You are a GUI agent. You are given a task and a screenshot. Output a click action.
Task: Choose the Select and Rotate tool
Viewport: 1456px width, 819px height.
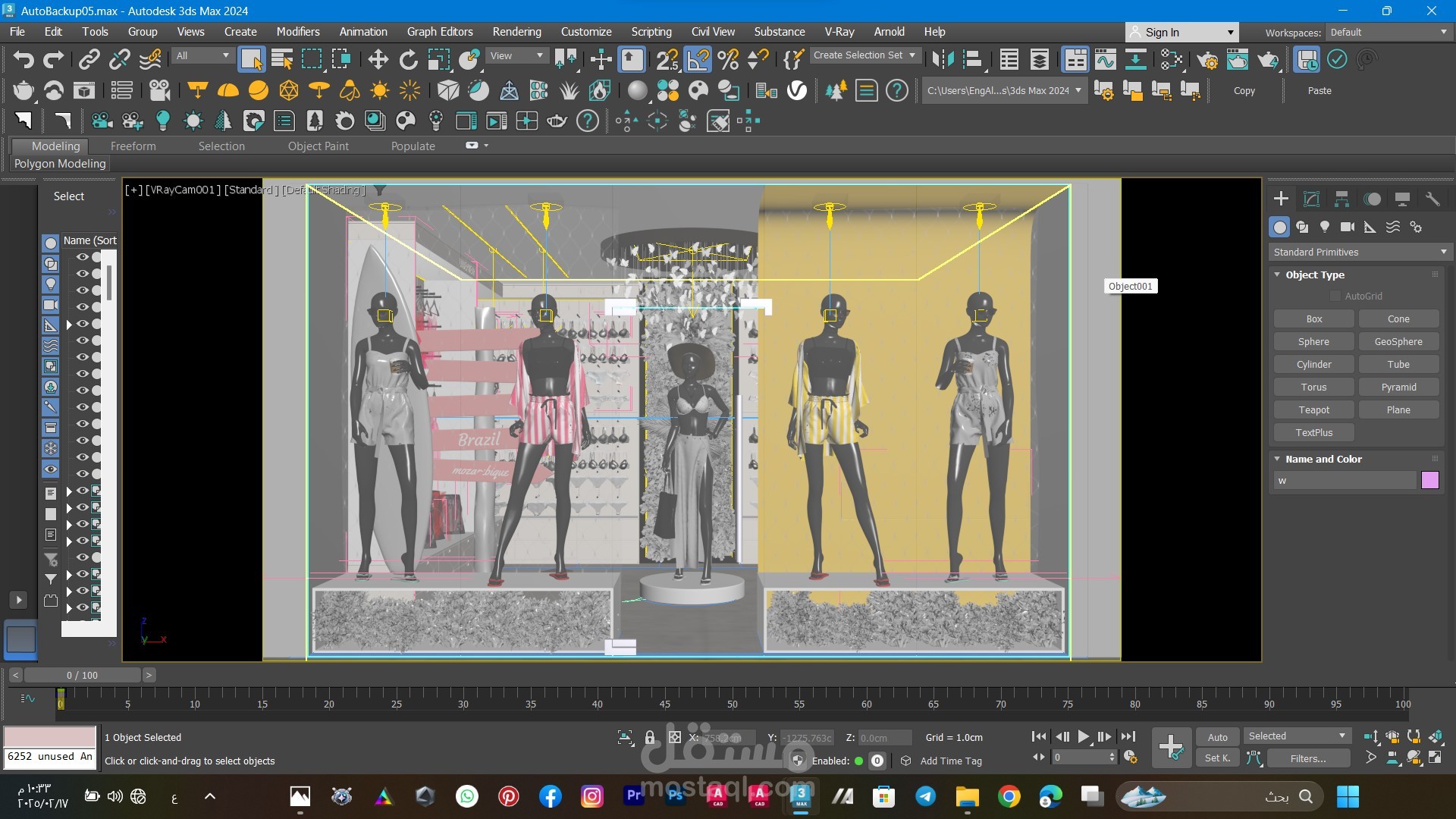(408, 59)
